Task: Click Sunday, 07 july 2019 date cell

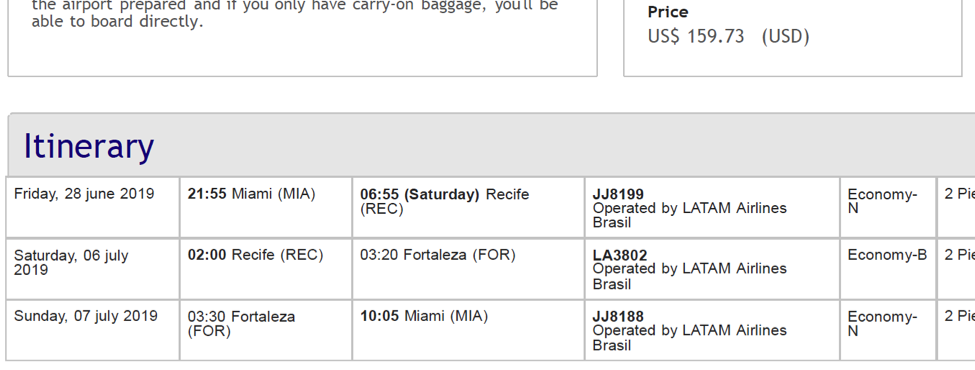Action: click(93, 330)
